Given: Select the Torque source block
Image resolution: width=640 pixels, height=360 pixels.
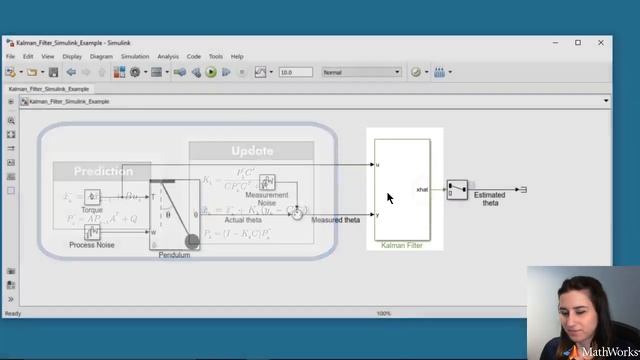Looking at the screenshot, I should point(92,197).
